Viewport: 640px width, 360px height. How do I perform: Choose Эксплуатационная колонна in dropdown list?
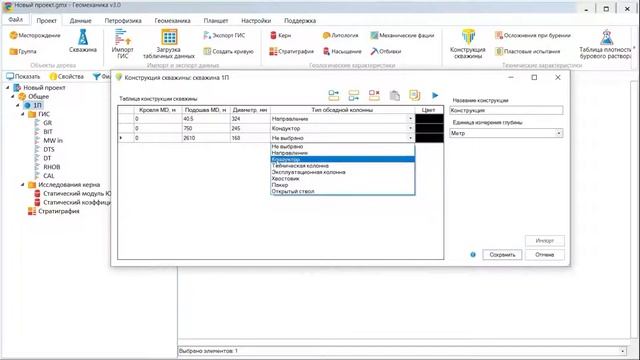tap(343, 172)
